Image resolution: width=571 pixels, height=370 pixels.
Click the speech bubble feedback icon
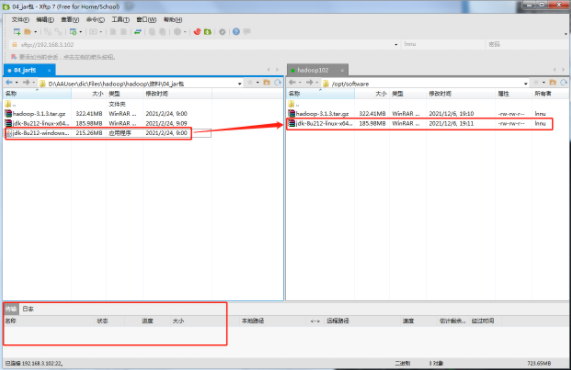(x=247, y=32)
